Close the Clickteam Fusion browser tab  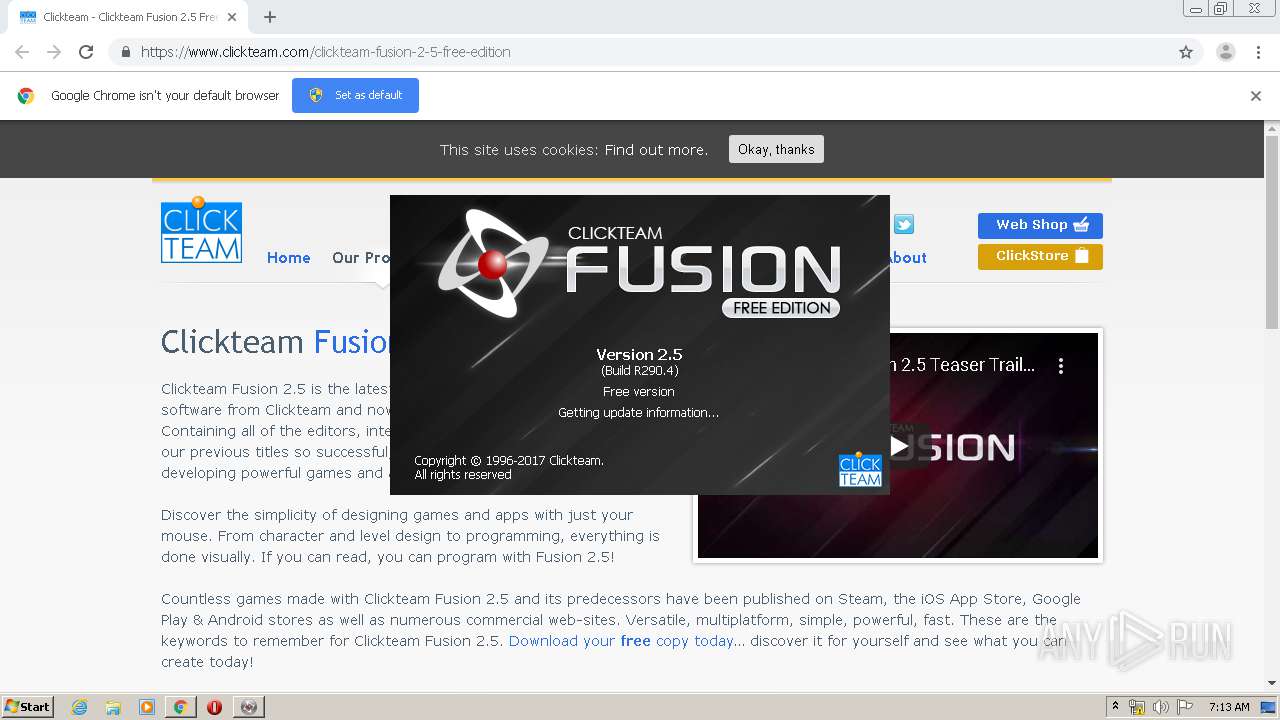pyautogui.click(x=232, y=17)
